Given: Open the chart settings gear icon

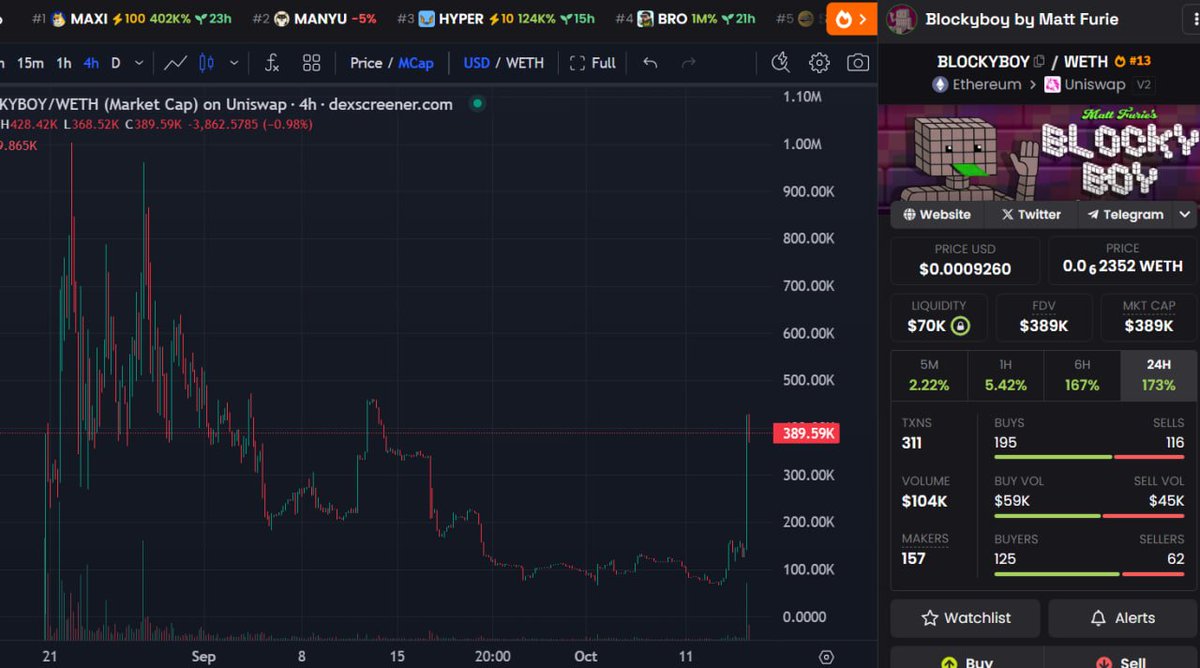Looking at the screenshot, I should pyautogui.click(x=819, y=63).
